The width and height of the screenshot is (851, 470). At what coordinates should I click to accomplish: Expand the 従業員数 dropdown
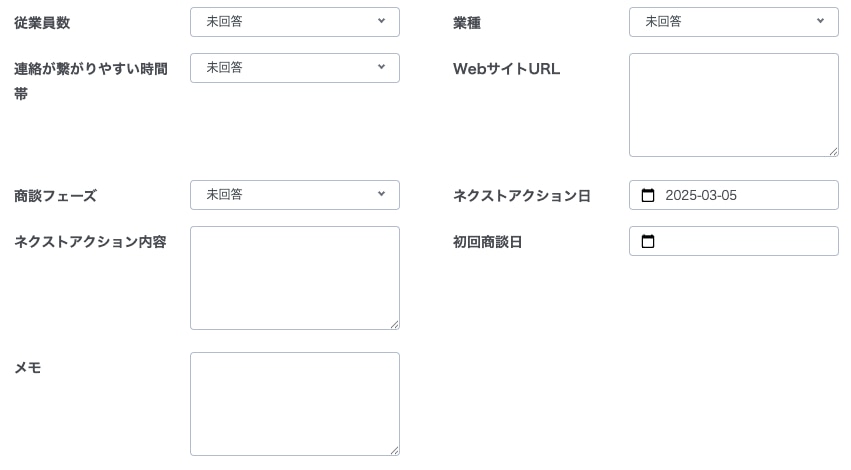click(295, 22)
